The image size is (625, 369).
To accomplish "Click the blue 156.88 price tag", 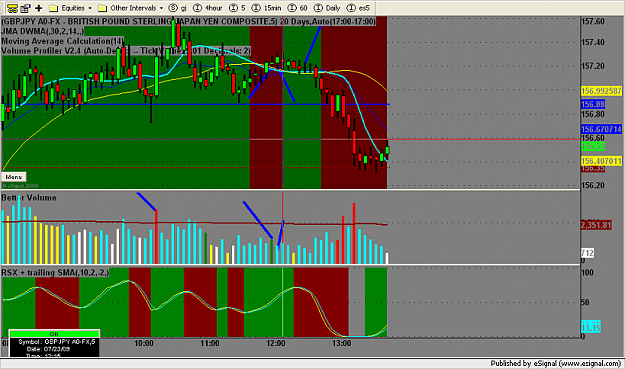I will (593, 104).
